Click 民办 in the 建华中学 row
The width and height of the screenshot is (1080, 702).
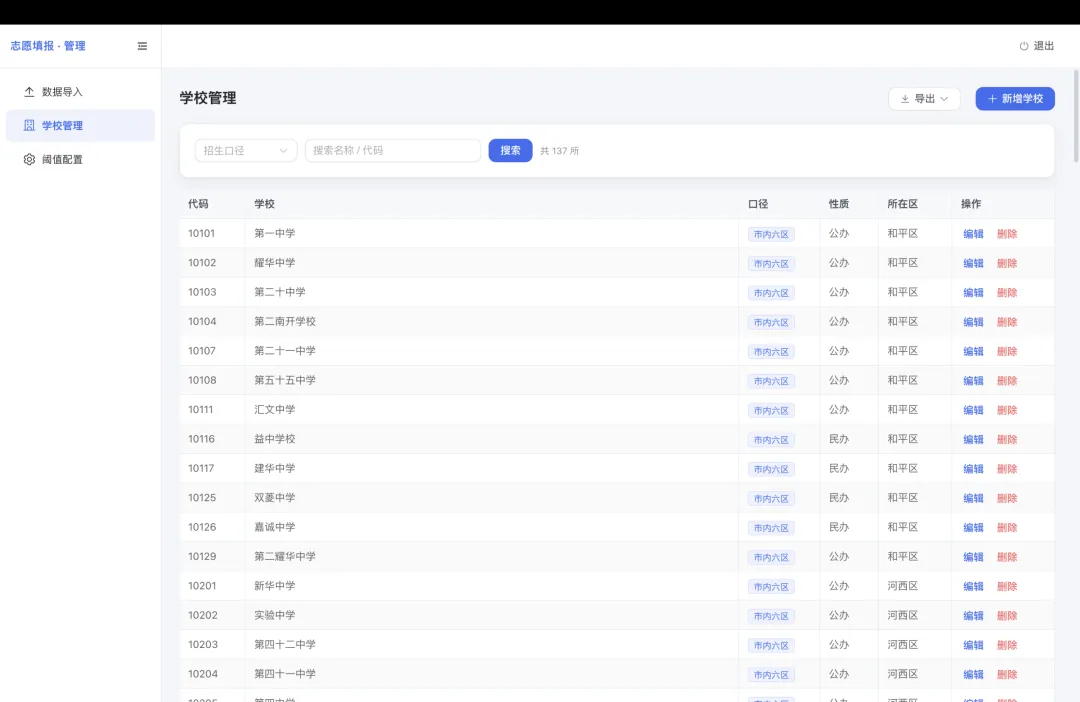click(x=839, y=468)
